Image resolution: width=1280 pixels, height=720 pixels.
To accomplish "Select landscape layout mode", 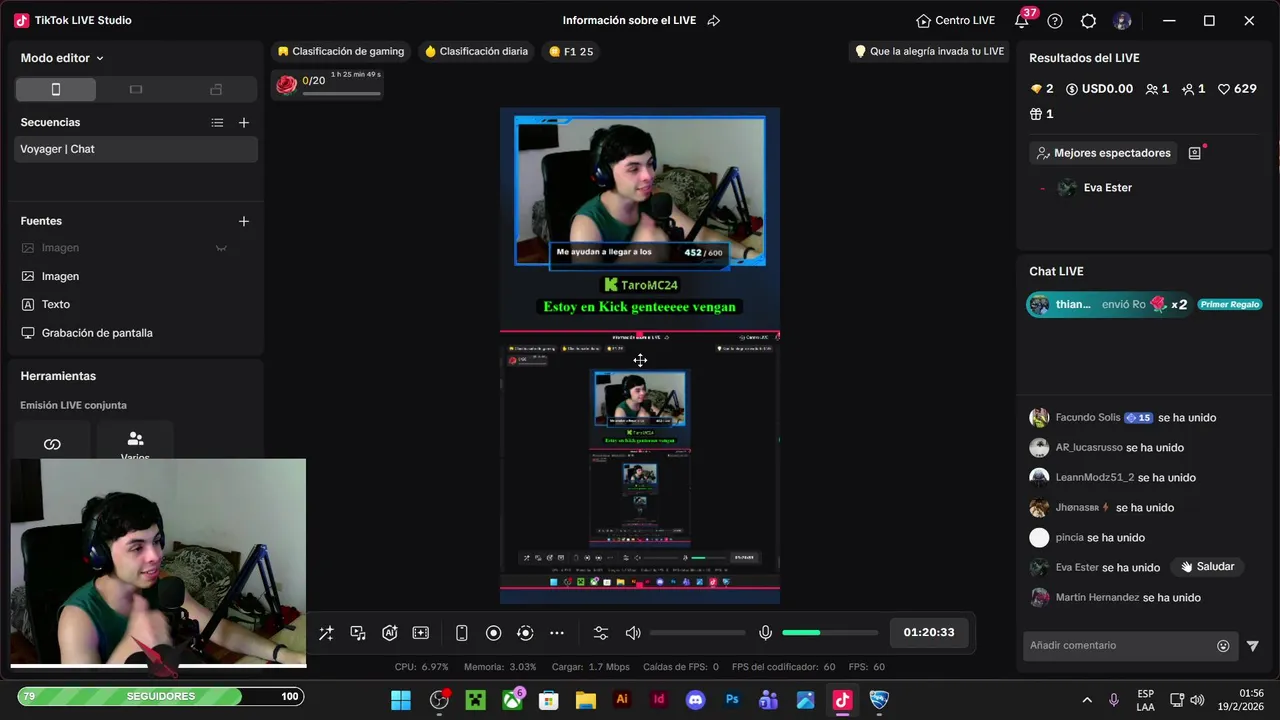I will coord(136,90).
